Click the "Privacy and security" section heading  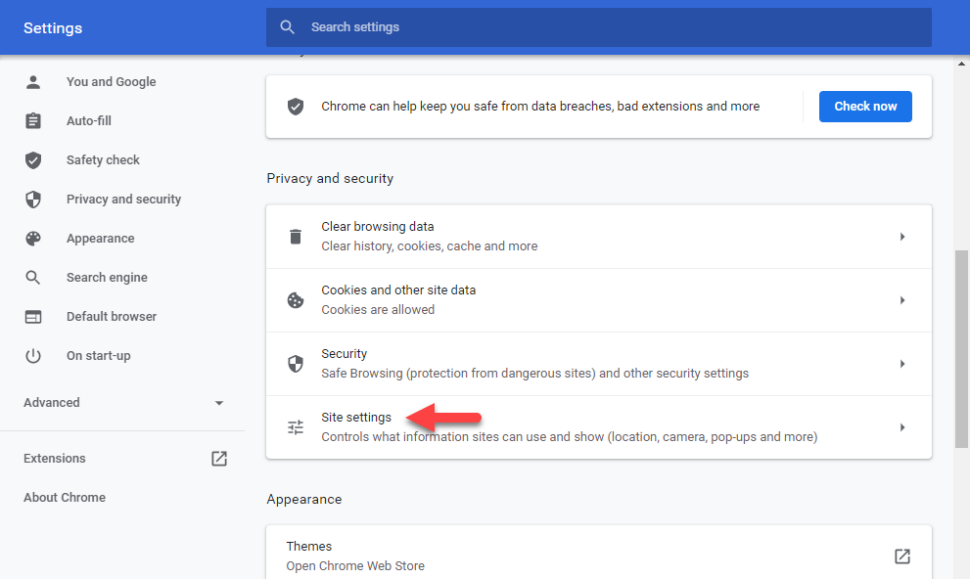(330, 178)
